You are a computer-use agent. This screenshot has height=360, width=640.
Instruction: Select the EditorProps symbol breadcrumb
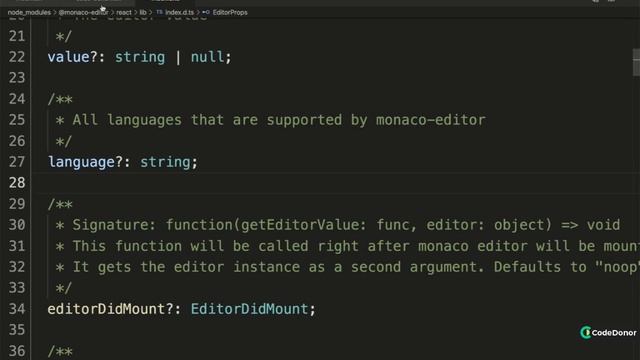230,13
